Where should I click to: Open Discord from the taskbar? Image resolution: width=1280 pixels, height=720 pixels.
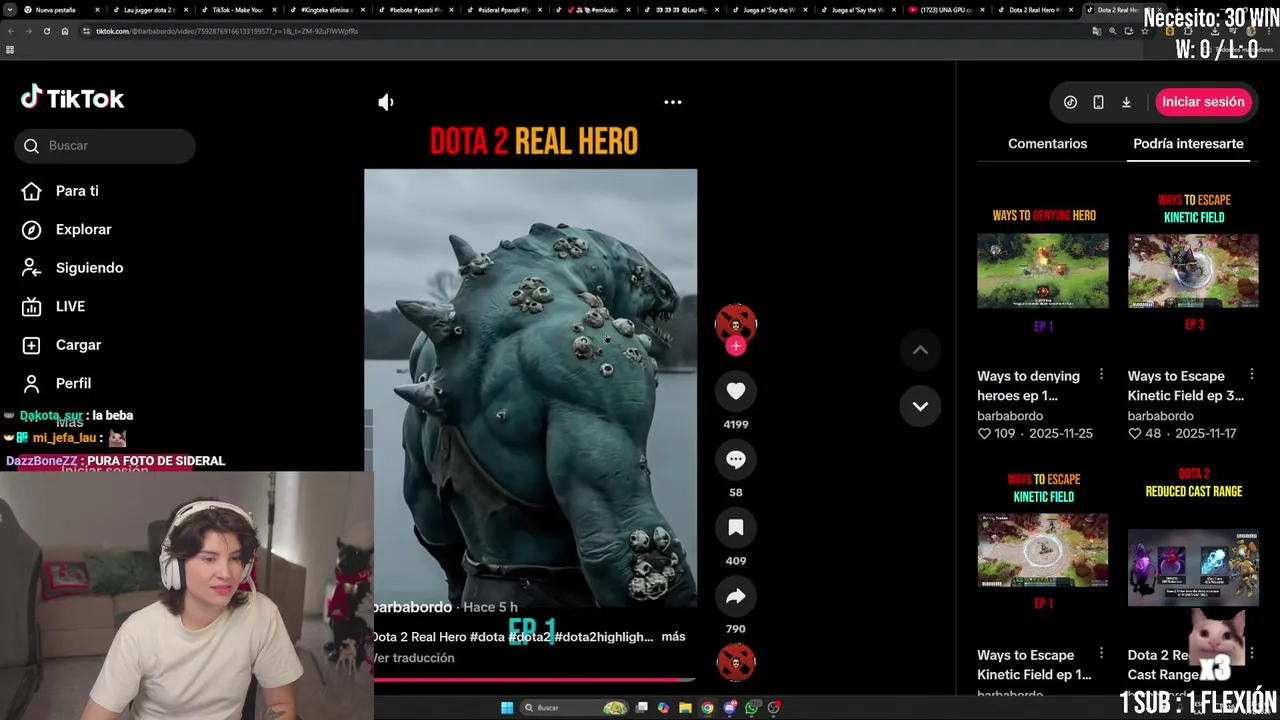(x=730, y=708)
